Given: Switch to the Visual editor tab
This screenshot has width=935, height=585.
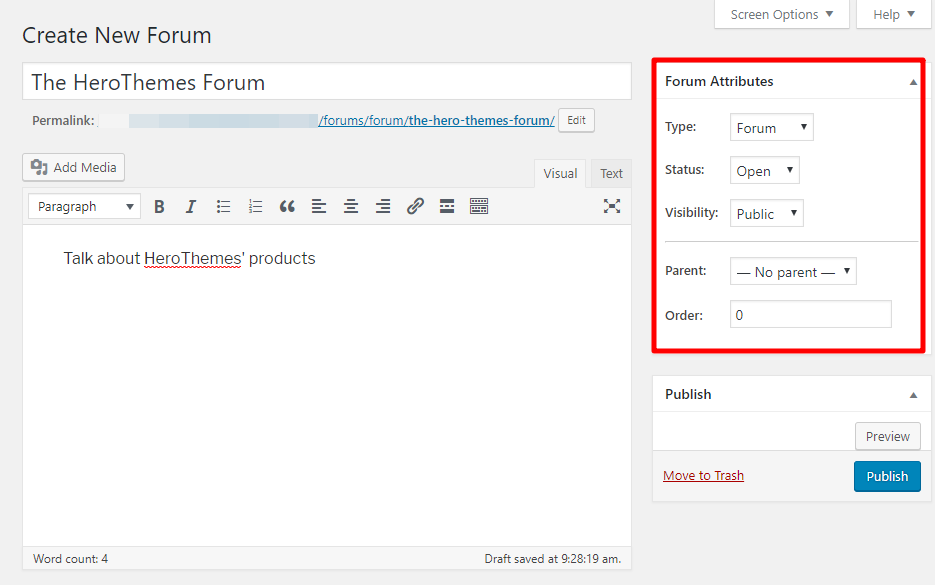Looking at the screenshot, I should pos(560,174).
